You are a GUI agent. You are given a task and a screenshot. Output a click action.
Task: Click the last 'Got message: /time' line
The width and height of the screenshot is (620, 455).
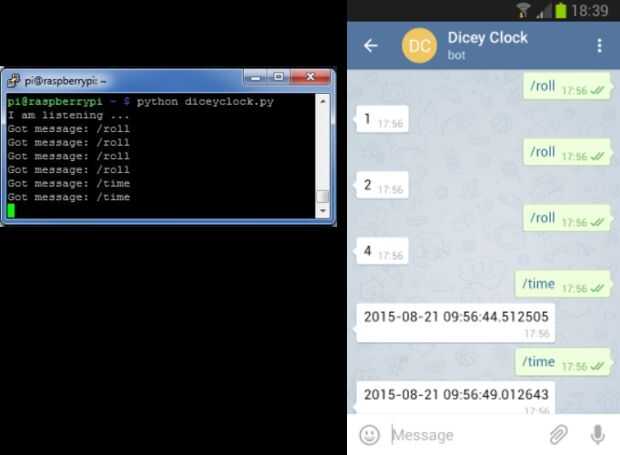coord(69,197)
